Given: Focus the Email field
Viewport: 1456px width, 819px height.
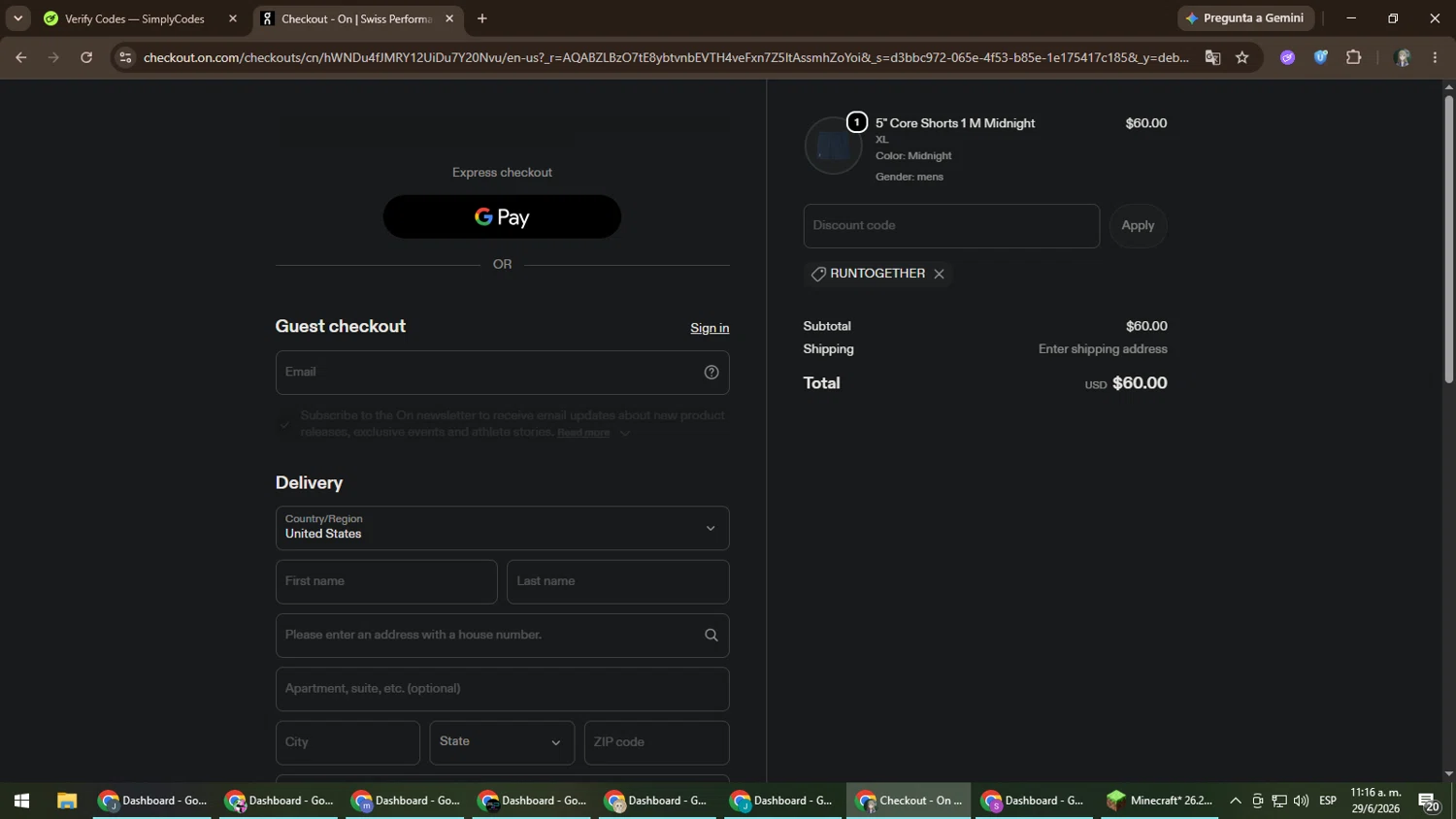Looking at the screenshot, I should tap(502, 373).
